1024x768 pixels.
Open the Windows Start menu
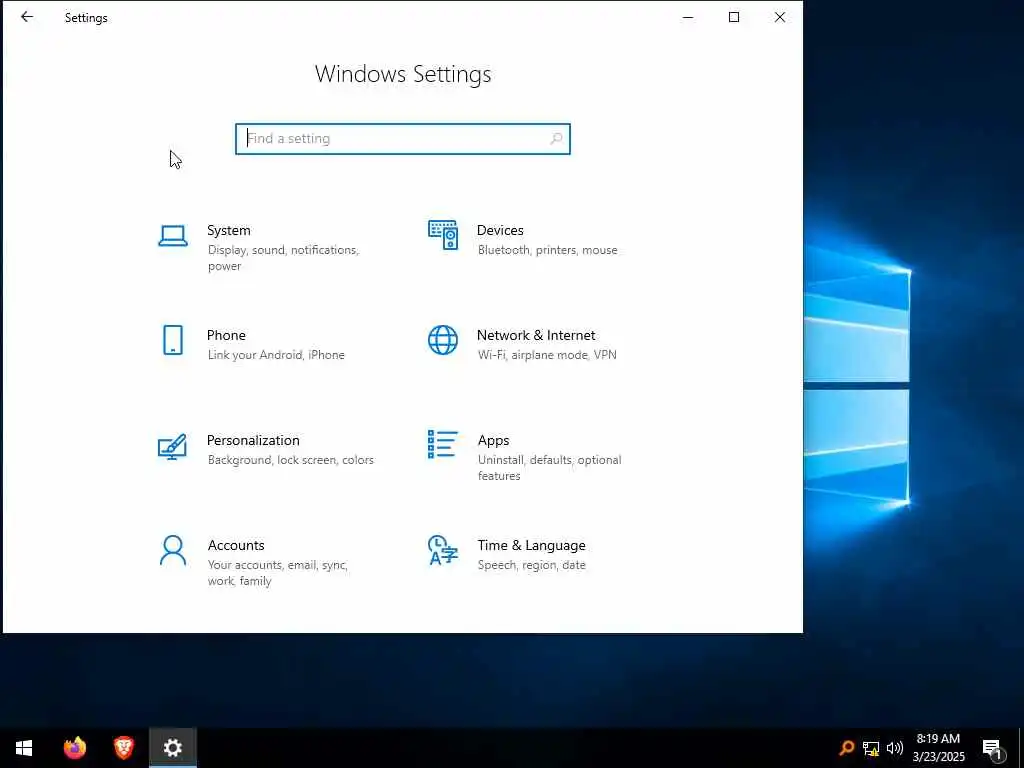tap(24, 748)
